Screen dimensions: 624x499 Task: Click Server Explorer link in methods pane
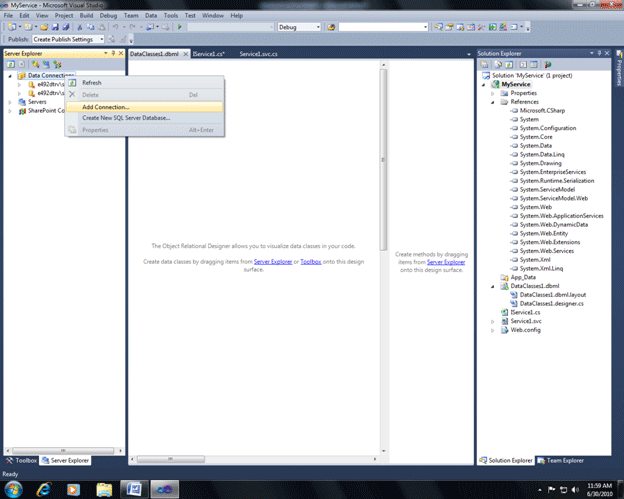[446, 262]
